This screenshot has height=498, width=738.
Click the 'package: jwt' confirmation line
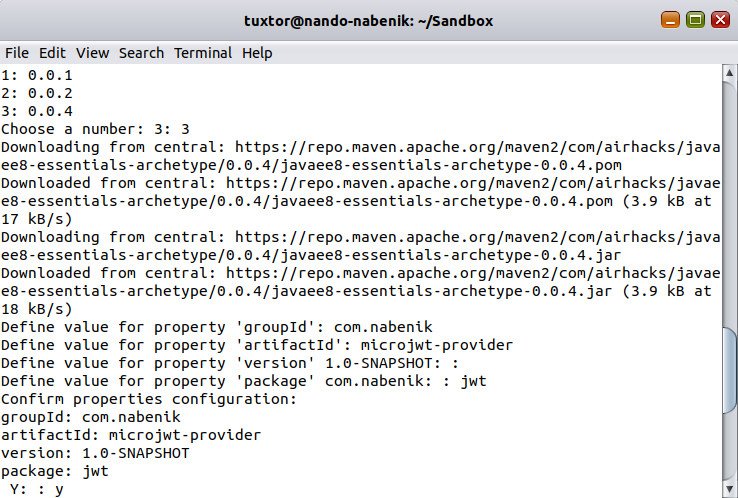[54, 471]
